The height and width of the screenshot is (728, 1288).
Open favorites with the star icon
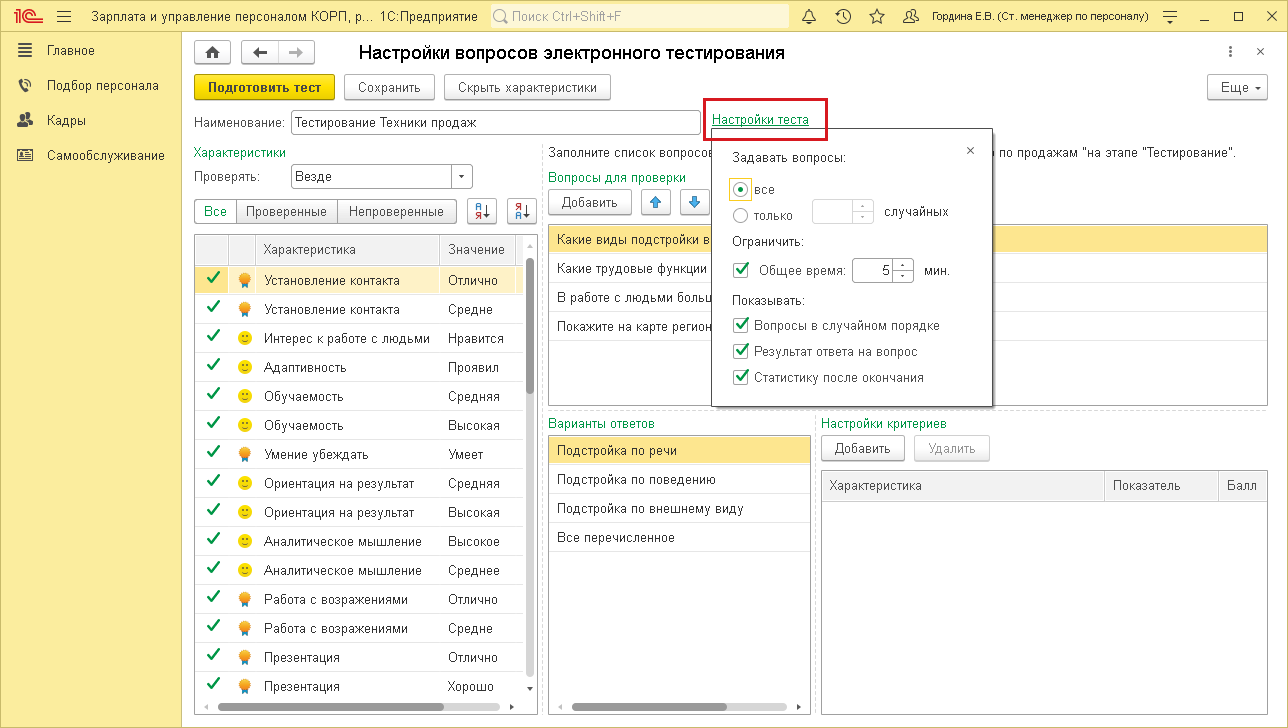[877, 17]
